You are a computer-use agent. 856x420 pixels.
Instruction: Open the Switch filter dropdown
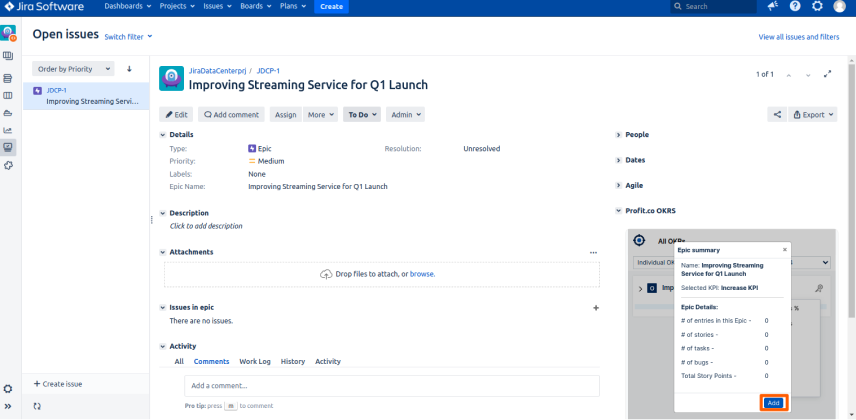[x=128, y=37]
